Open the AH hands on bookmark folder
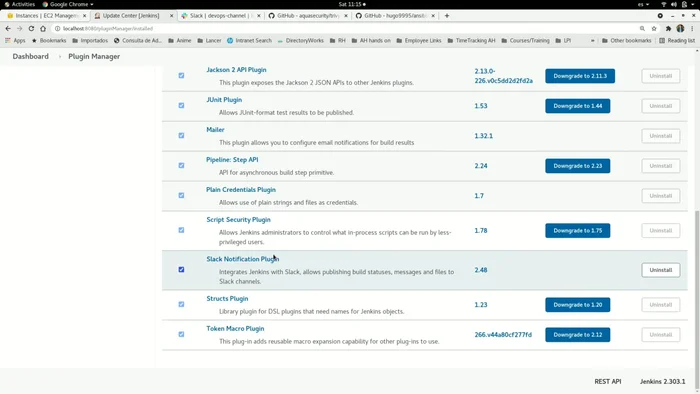 tap(371, 41)
